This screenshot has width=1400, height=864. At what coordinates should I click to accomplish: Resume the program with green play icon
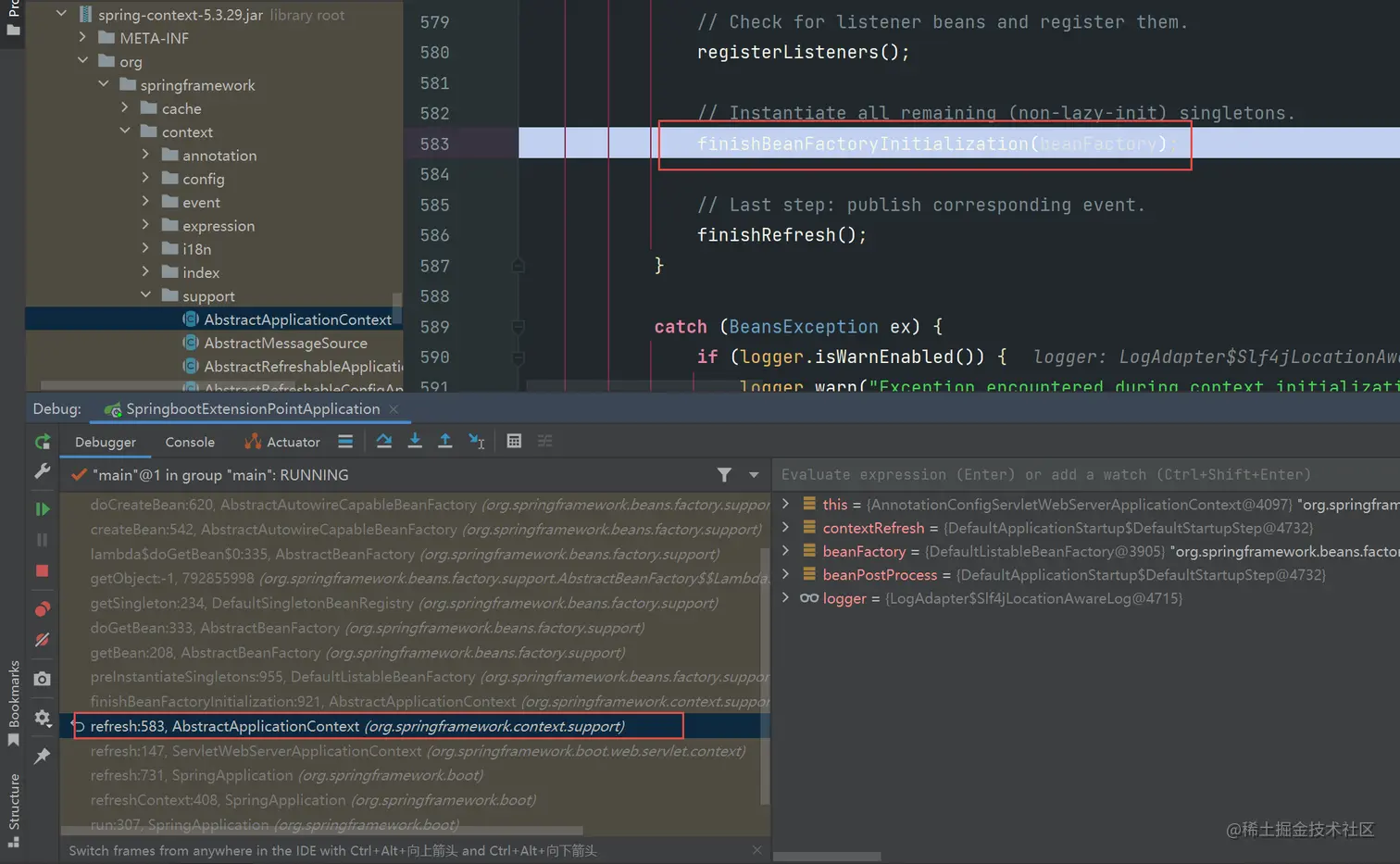click(x=43, y=509)
